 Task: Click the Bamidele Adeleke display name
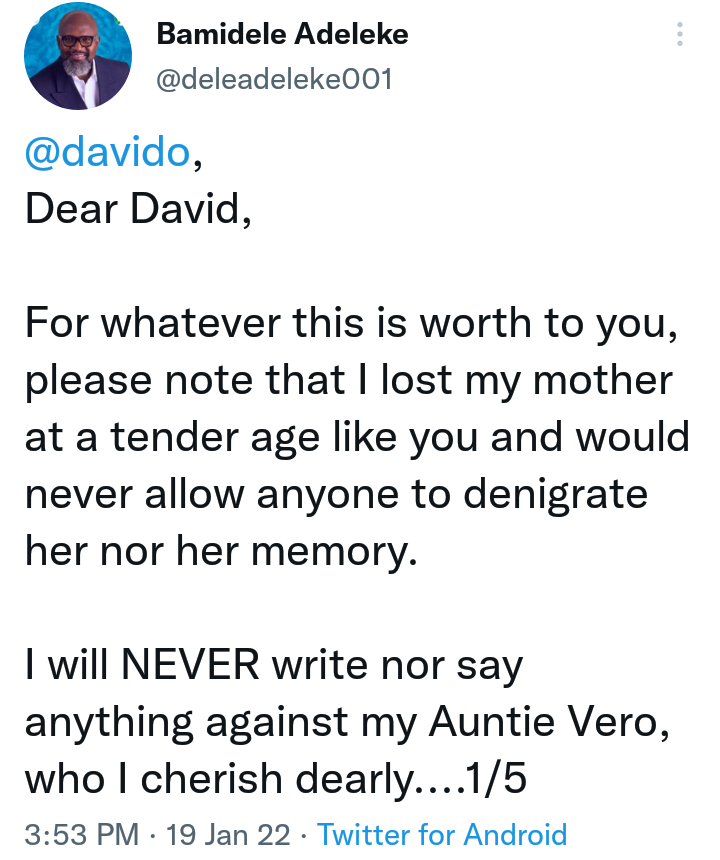pos(282,34)
